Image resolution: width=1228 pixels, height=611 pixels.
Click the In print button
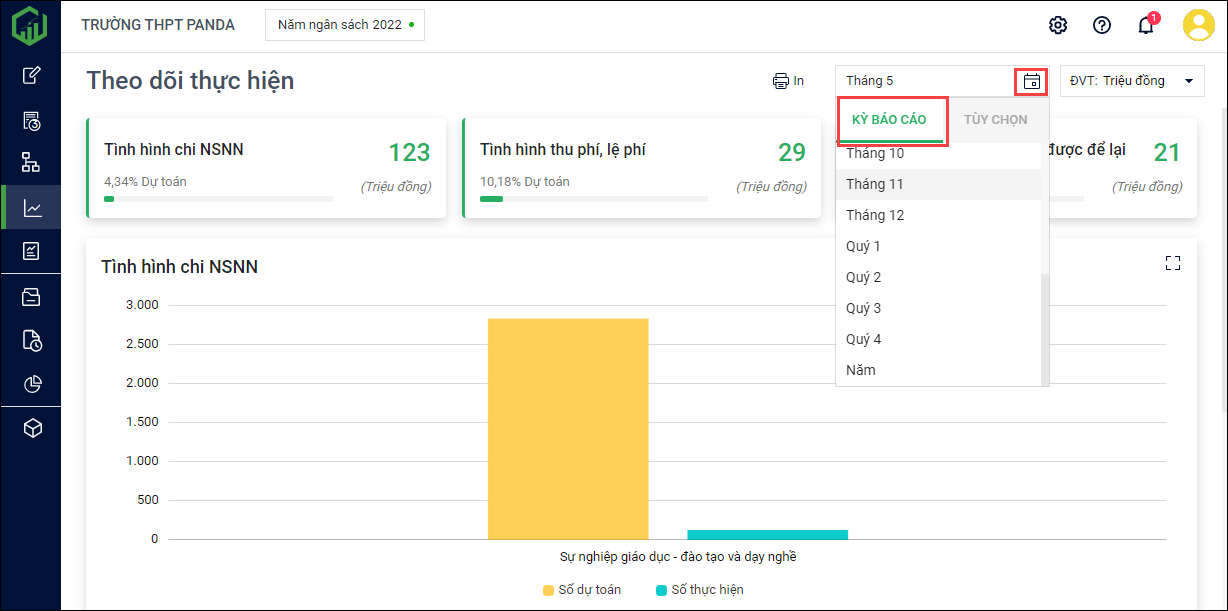pyautogui.click(x=788, y=81)
